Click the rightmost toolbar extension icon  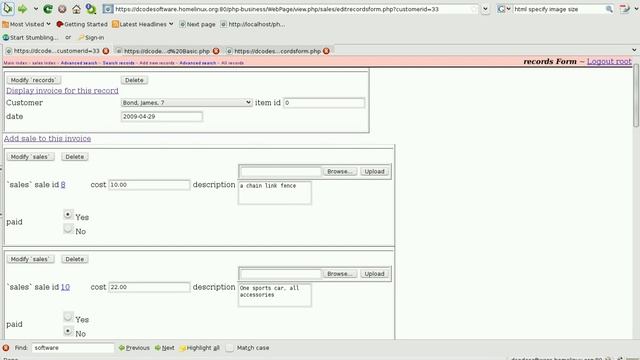coord(624,9)
